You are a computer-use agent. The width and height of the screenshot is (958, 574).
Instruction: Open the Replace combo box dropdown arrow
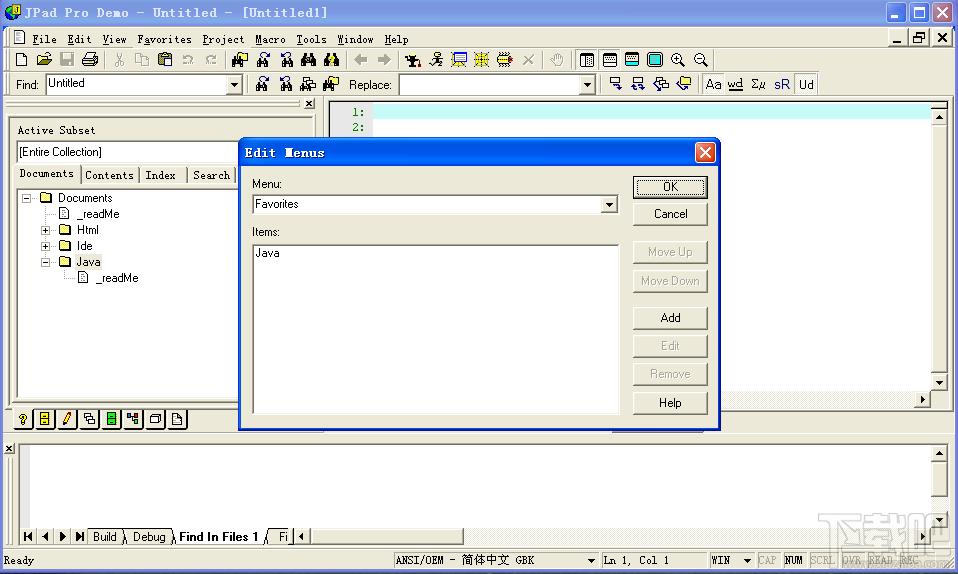[x=587, y=85]
